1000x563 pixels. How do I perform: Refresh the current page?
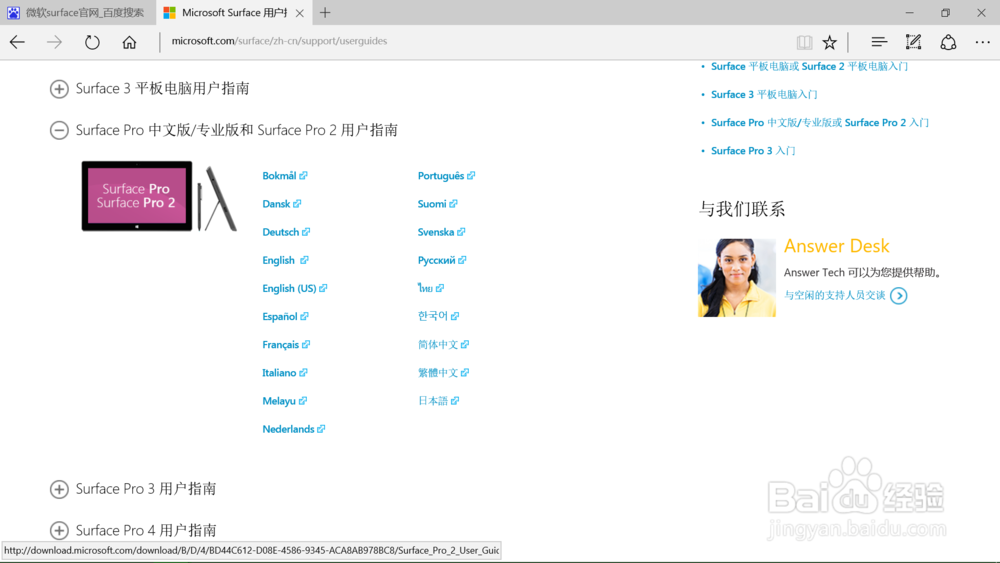(92, 42)
